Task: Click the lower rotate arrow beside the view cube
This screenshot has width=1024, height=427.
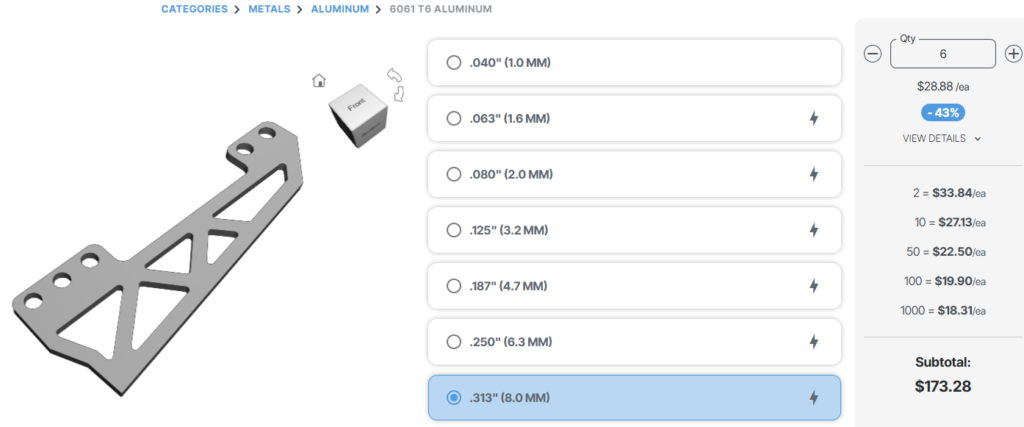Action: click(400, 94)
